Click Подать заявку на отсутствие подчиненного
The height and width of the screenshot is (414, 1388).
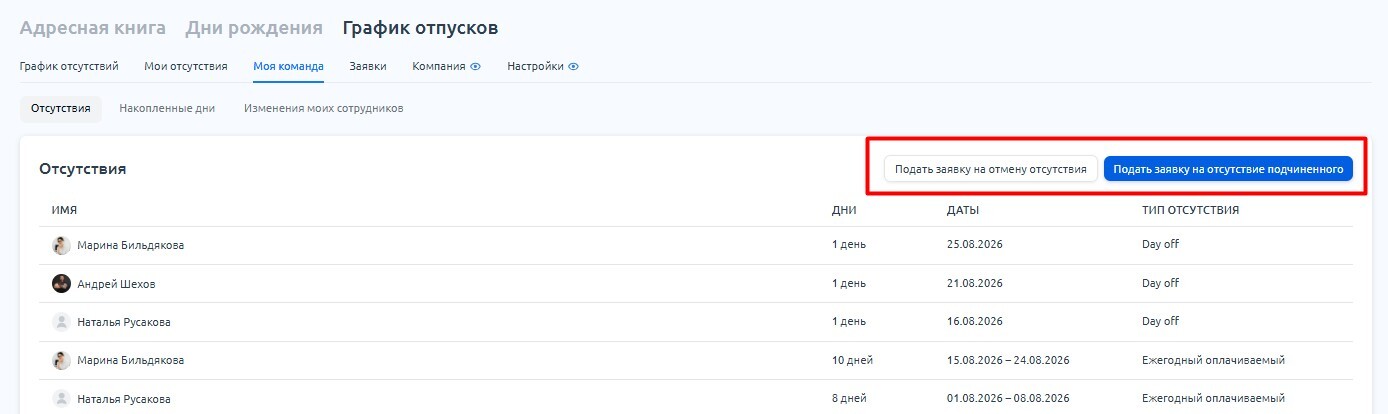(1228, 169)
